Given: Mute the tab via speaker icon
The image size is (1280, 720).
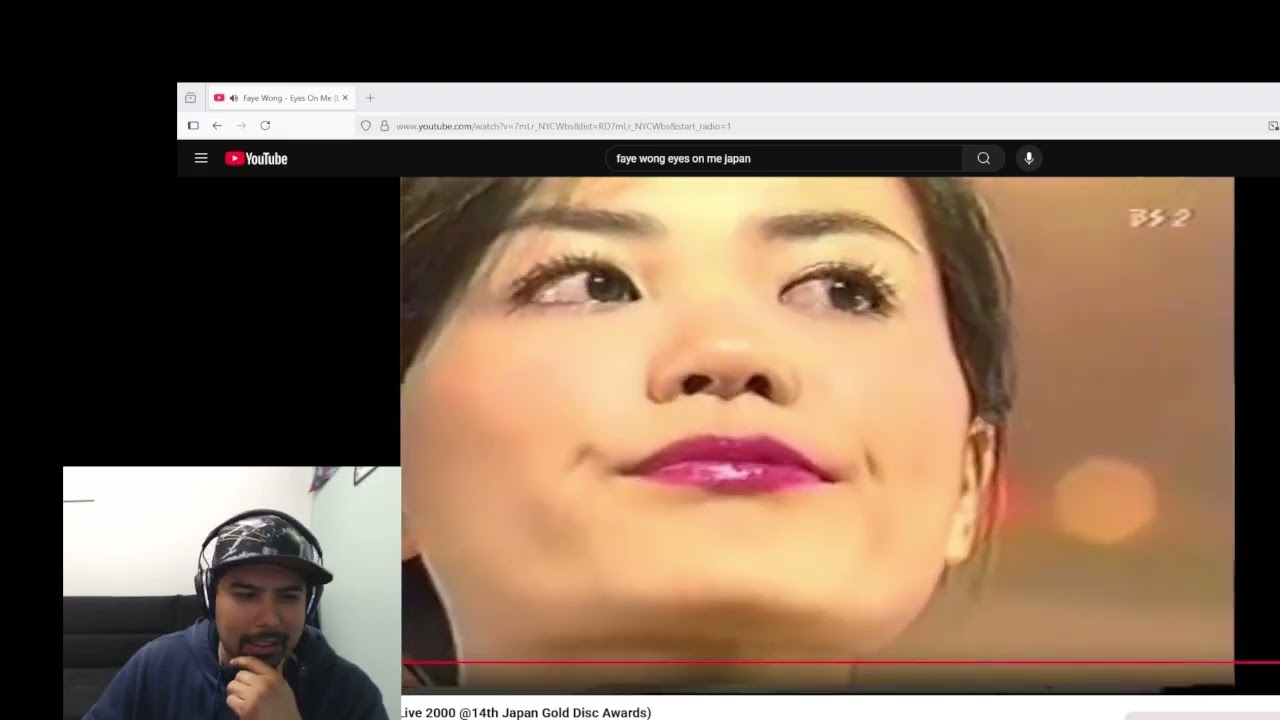Looking at the screenshot, I should 234,98.
